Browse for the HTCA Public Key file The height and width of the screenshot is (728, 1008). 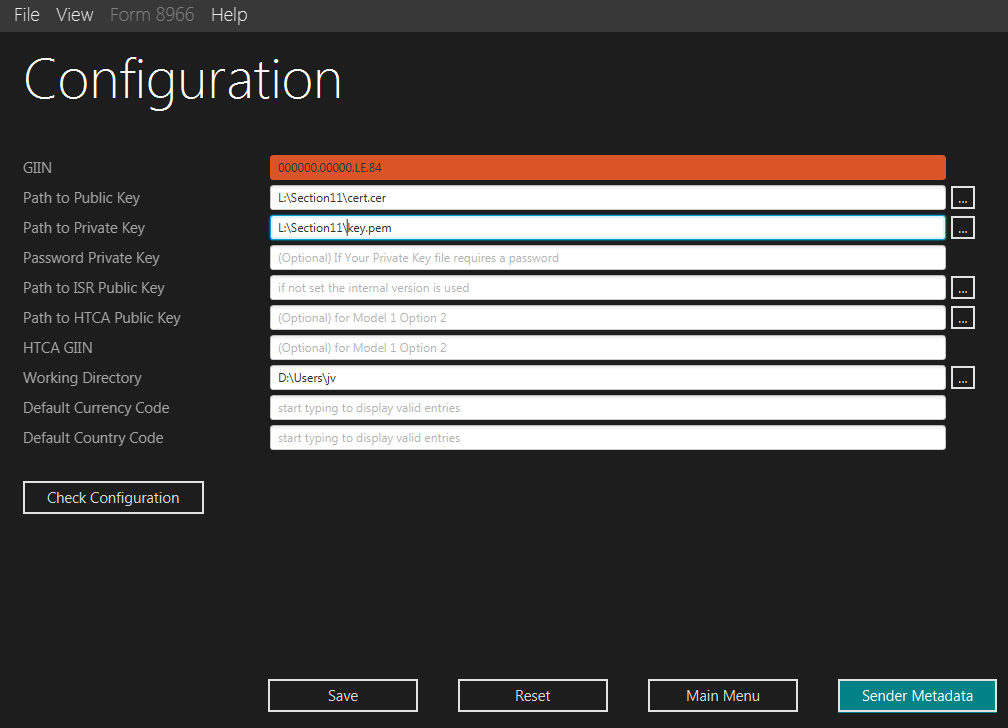click(962, 318)
